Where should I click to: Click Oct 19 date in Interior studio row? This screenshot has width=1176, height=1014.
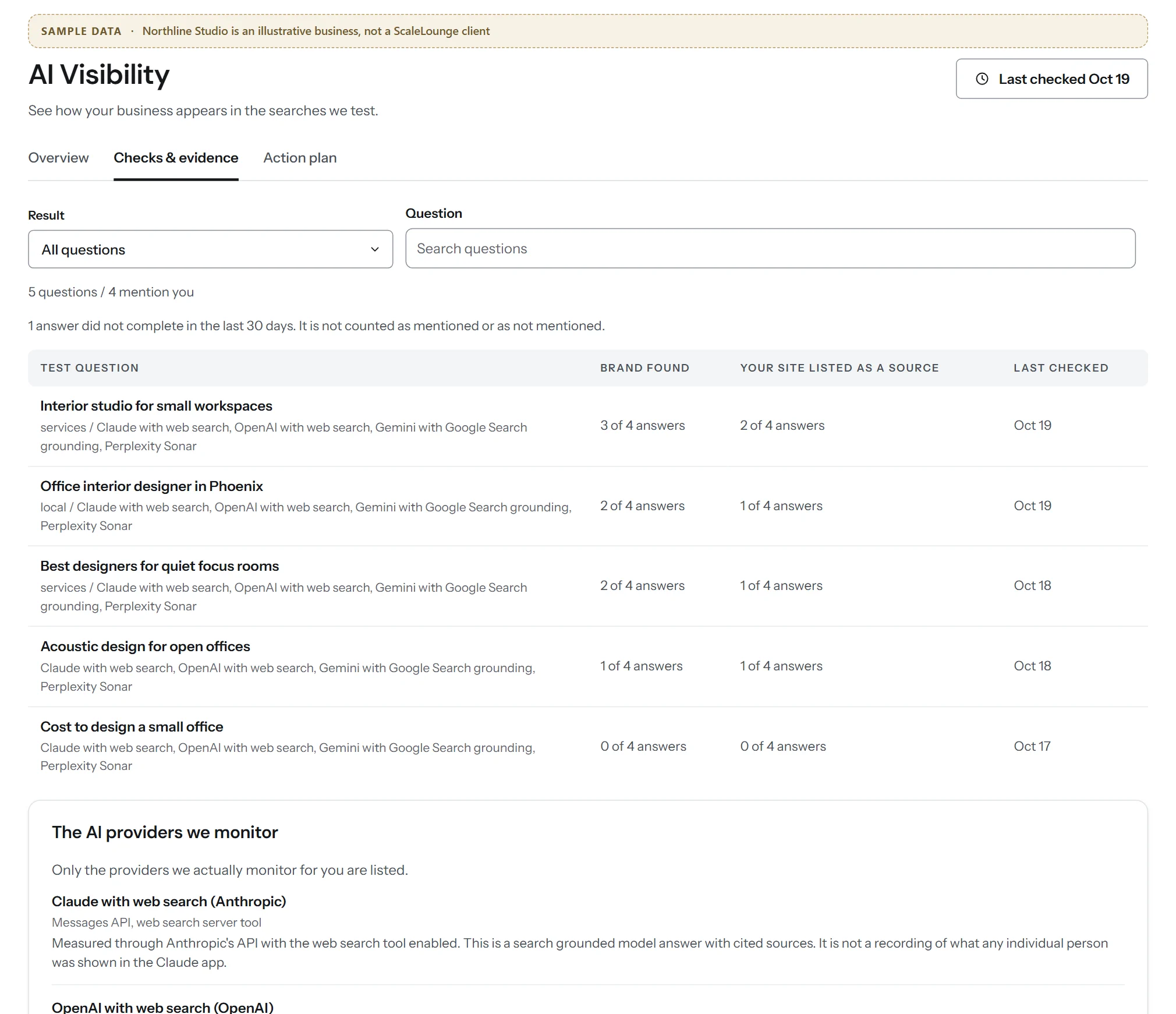[x=1033, y=426]
